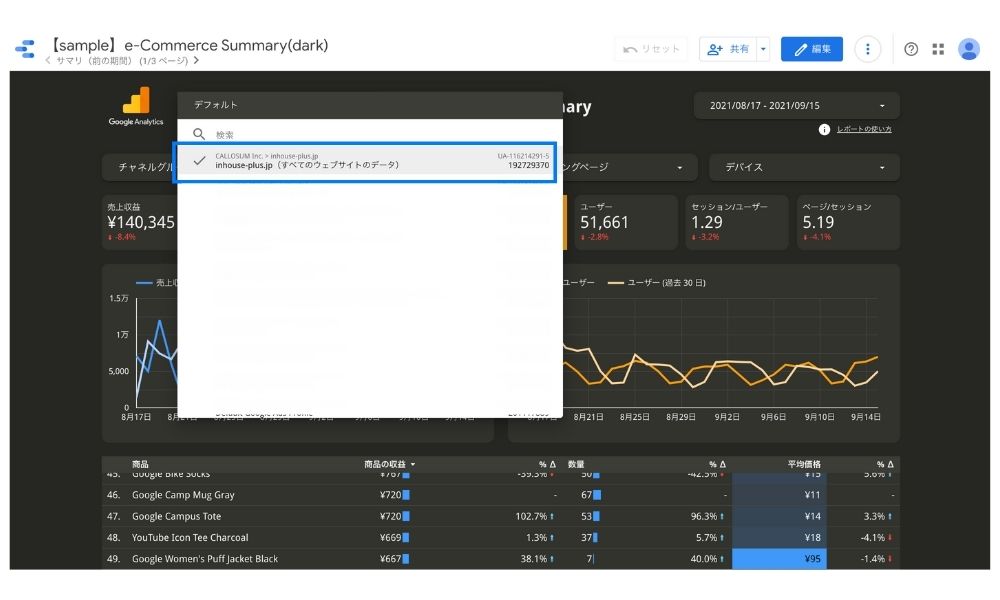Image resolution: width=1000 pixels, height=600 pixels.
Task: Click the search magnifier icon
Action: [199, 134]
